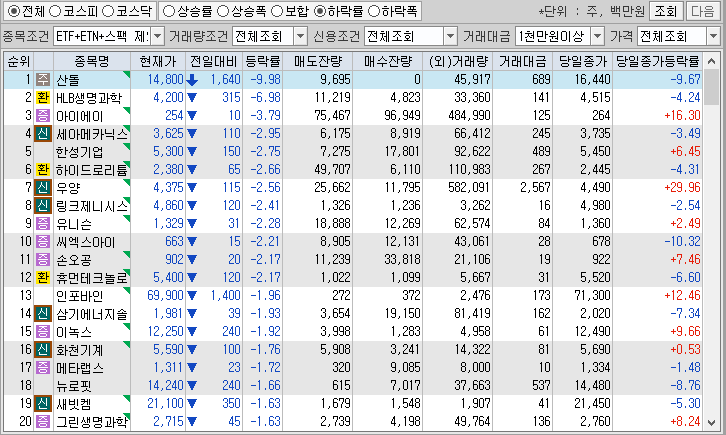This screenshot has height=435, width=726.
Task: Click the current price 69,900
Action: [x=165, y=295]
